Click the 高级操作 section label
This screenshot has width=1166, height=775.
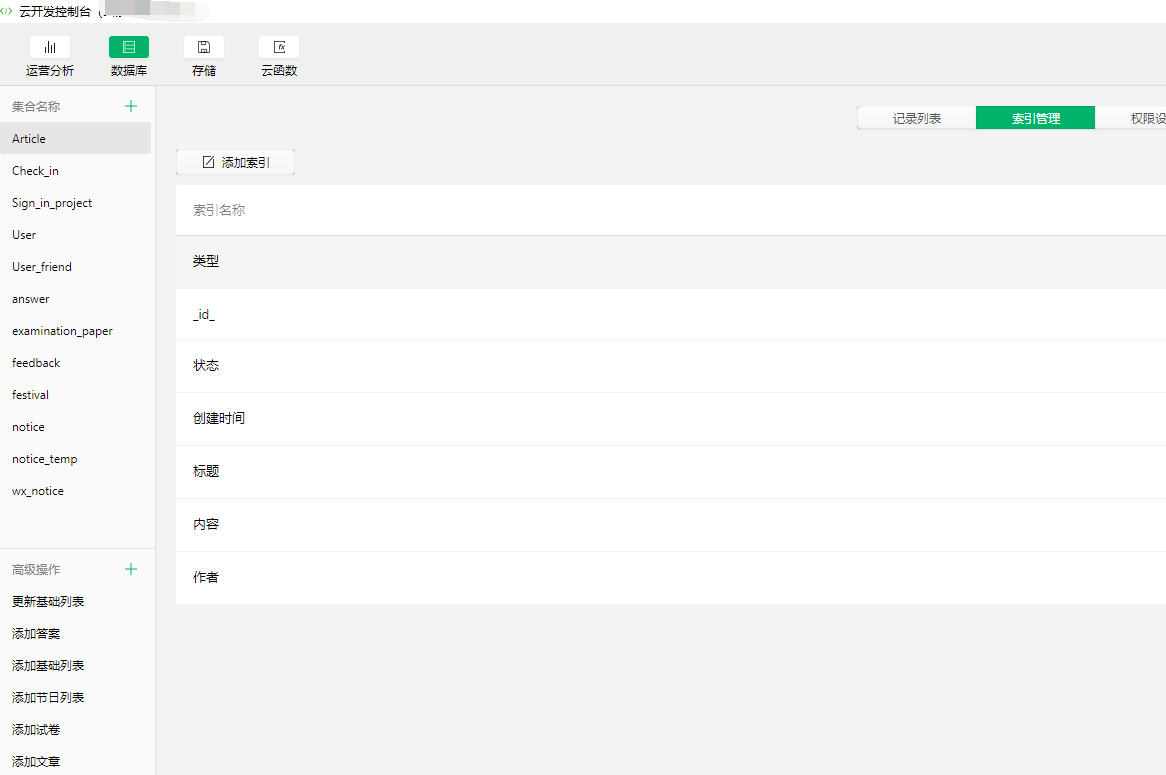click(36, 570)
